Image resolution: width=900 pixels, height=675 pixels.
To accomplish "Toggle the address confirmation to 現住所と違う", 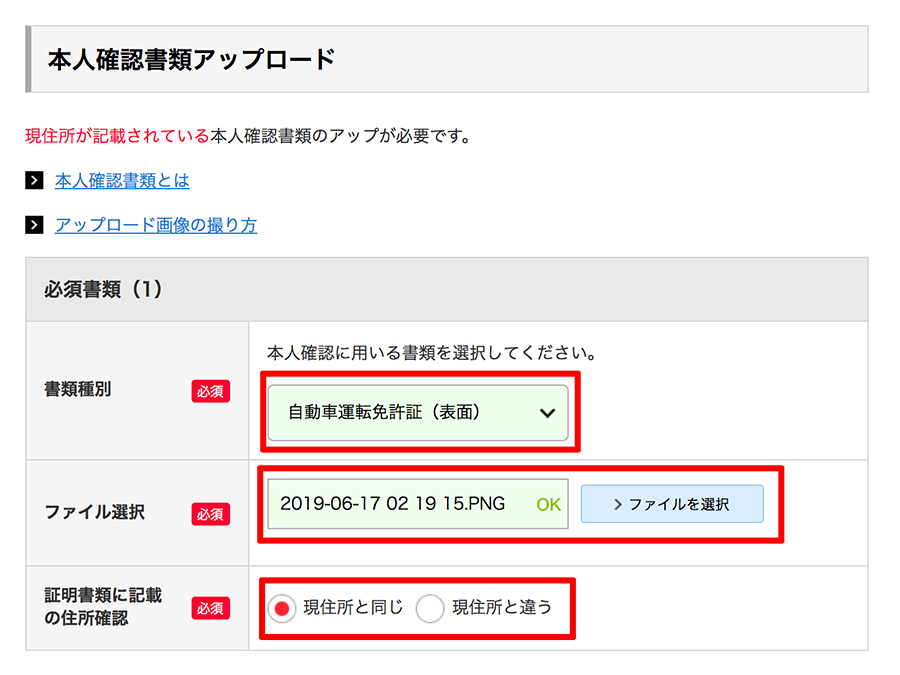I will point(430,608).
